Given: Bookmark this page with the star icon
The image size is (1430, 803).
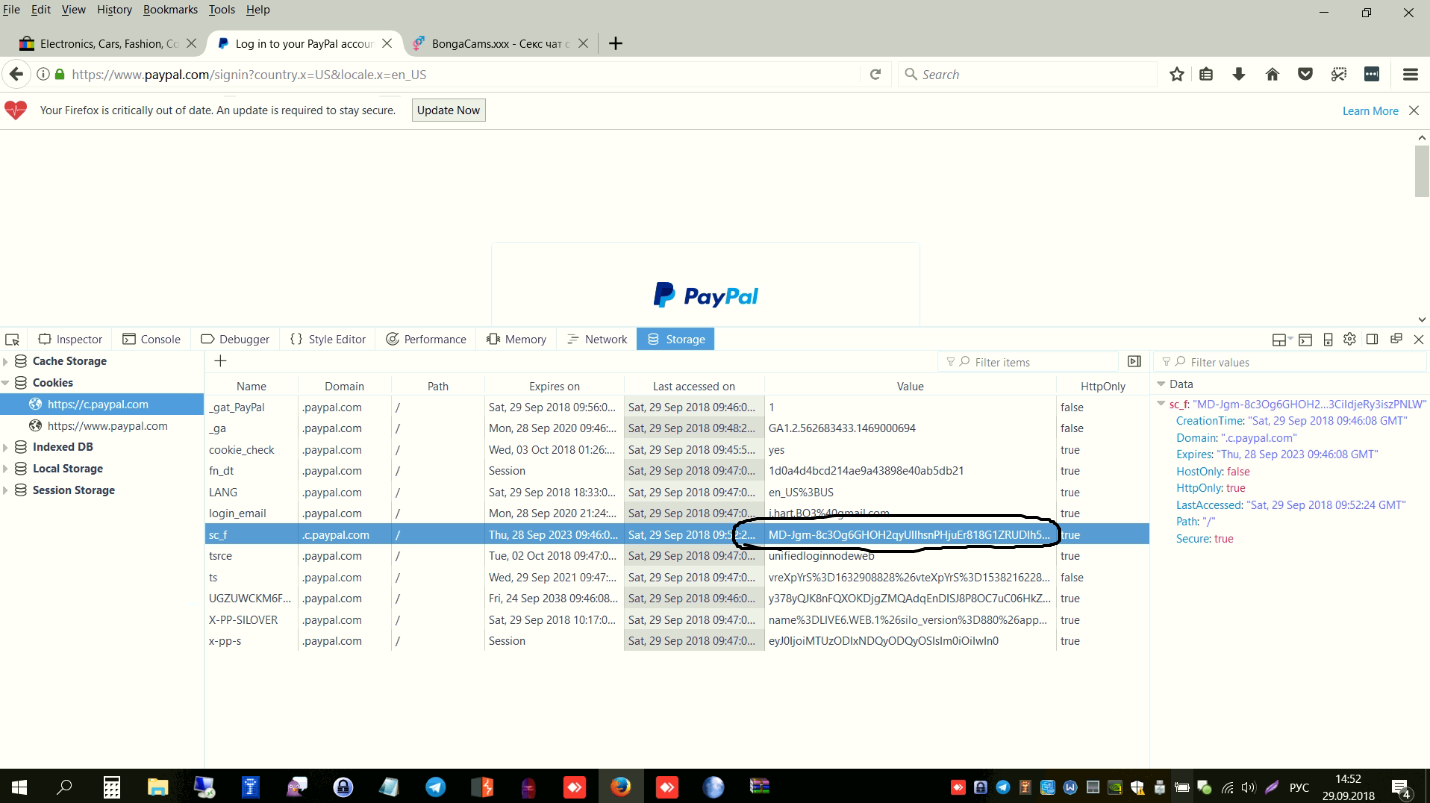Looking at the screenshot, I should (1177, 74).
